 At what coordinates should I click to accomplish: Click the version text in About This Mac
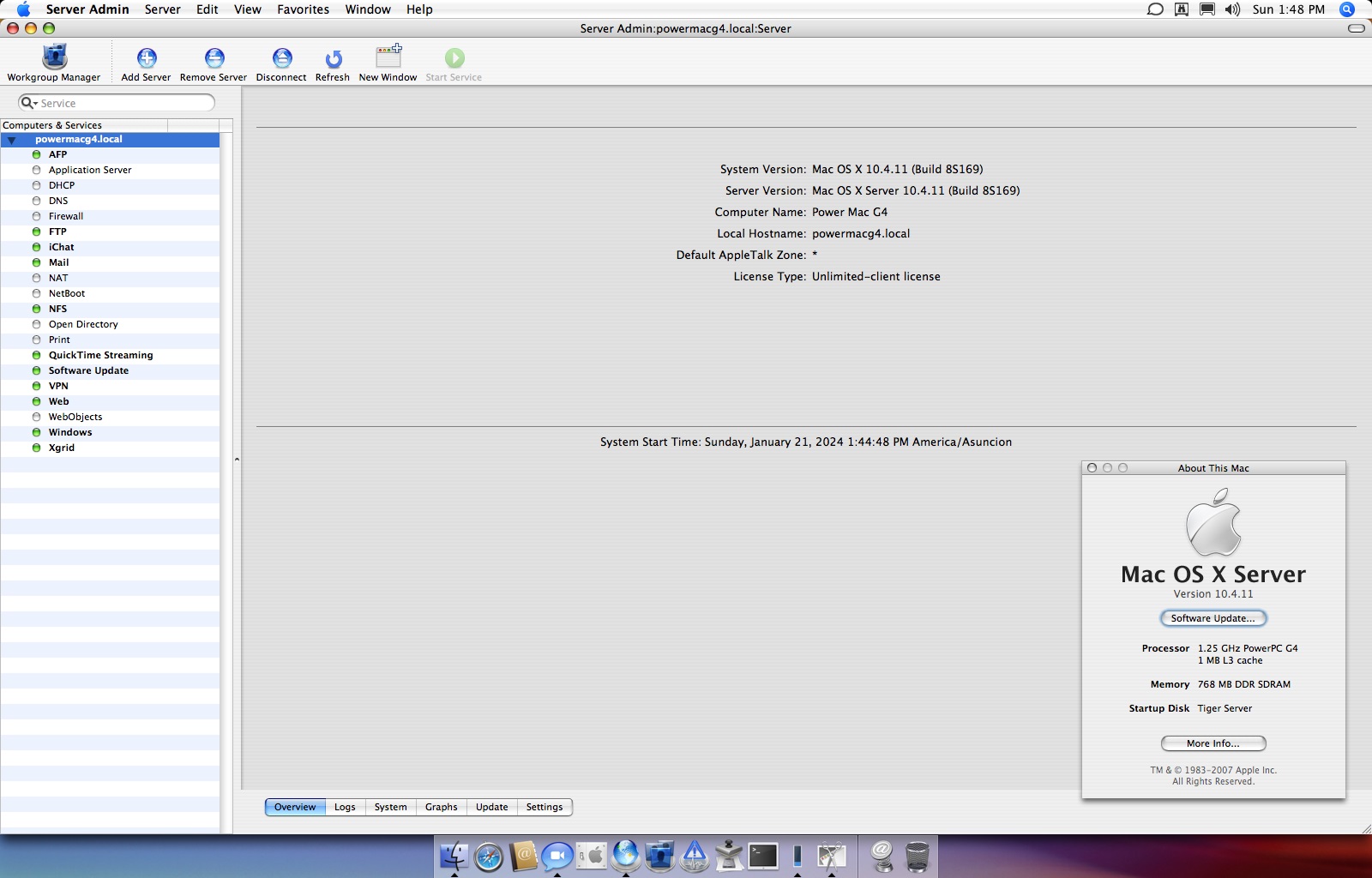click(1213, 594)
